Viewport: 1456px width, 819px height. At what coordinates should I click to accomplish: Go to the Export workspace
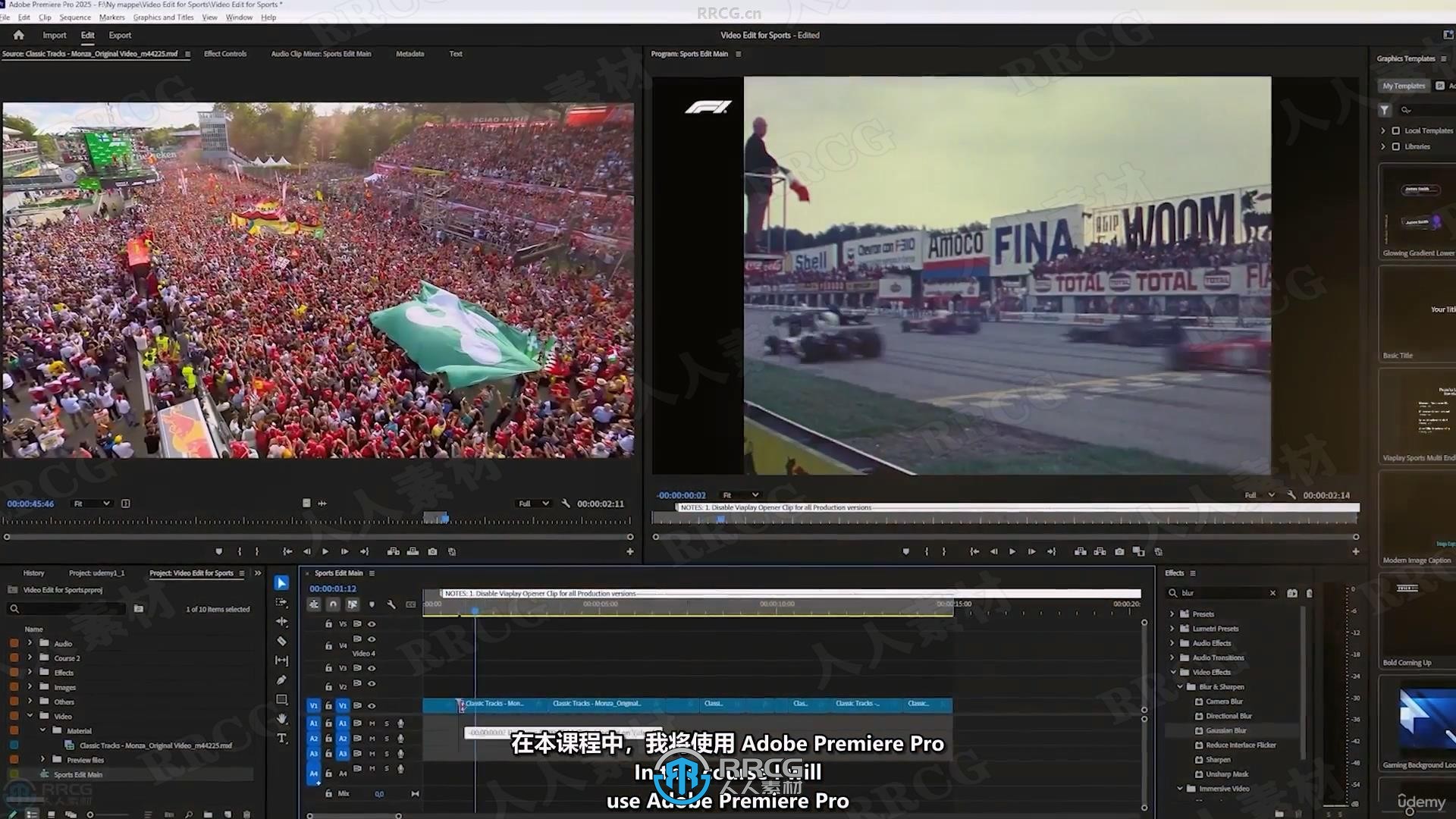click(x=120, y=35)
